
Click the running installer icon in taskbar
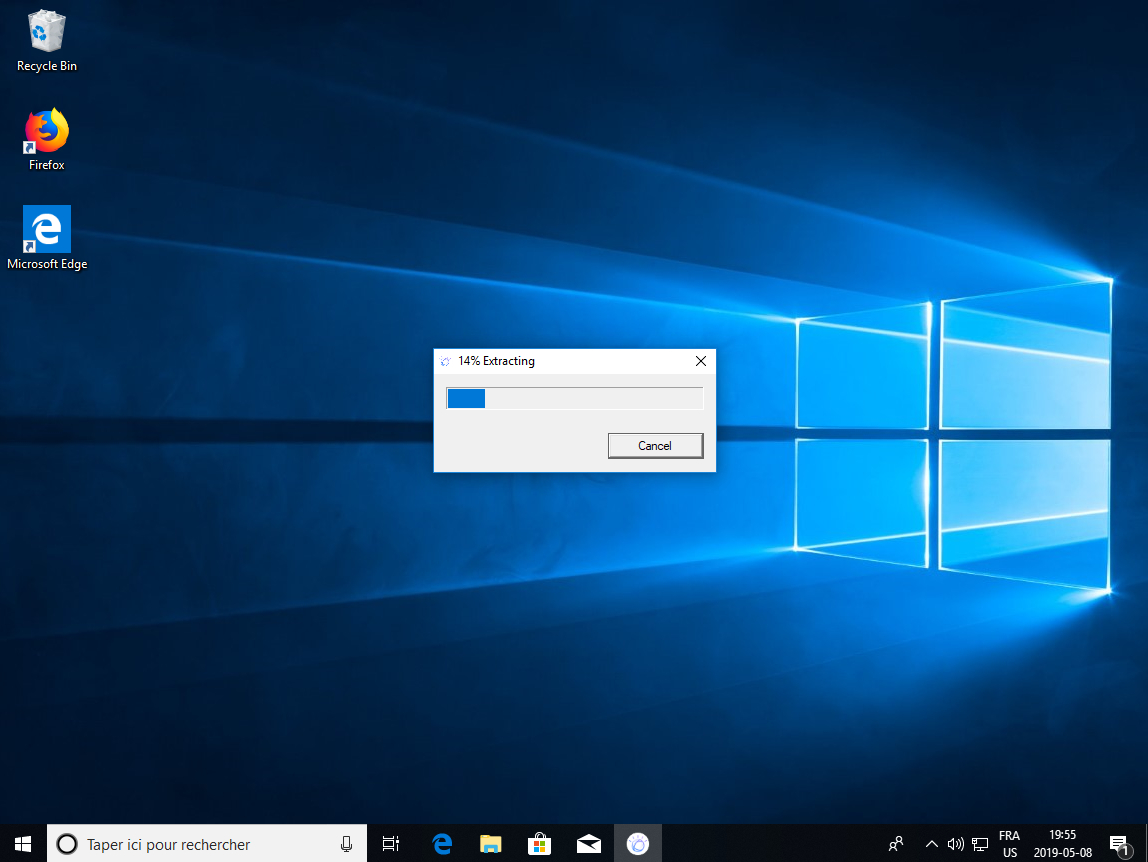[x=637, y=844]
